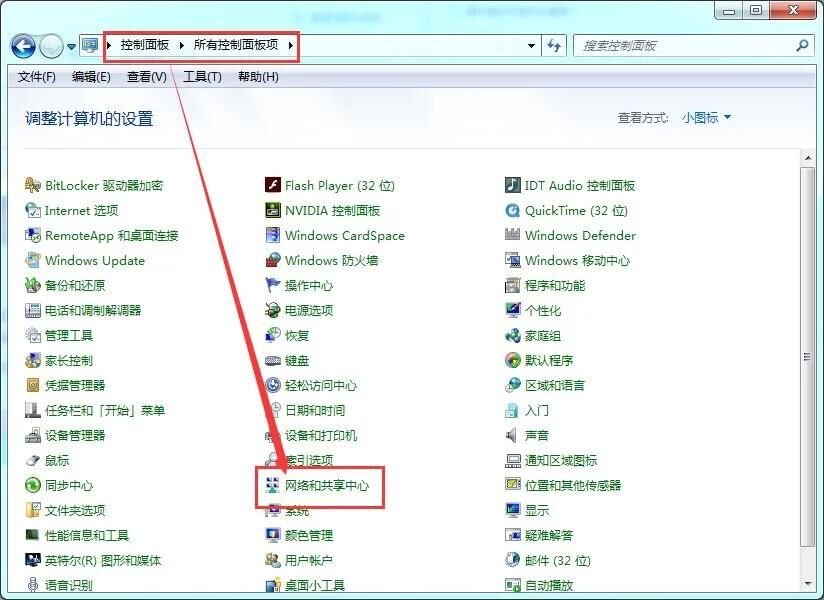
Task: Open the address bar history dropdown
Action: [x=531, y=46]
